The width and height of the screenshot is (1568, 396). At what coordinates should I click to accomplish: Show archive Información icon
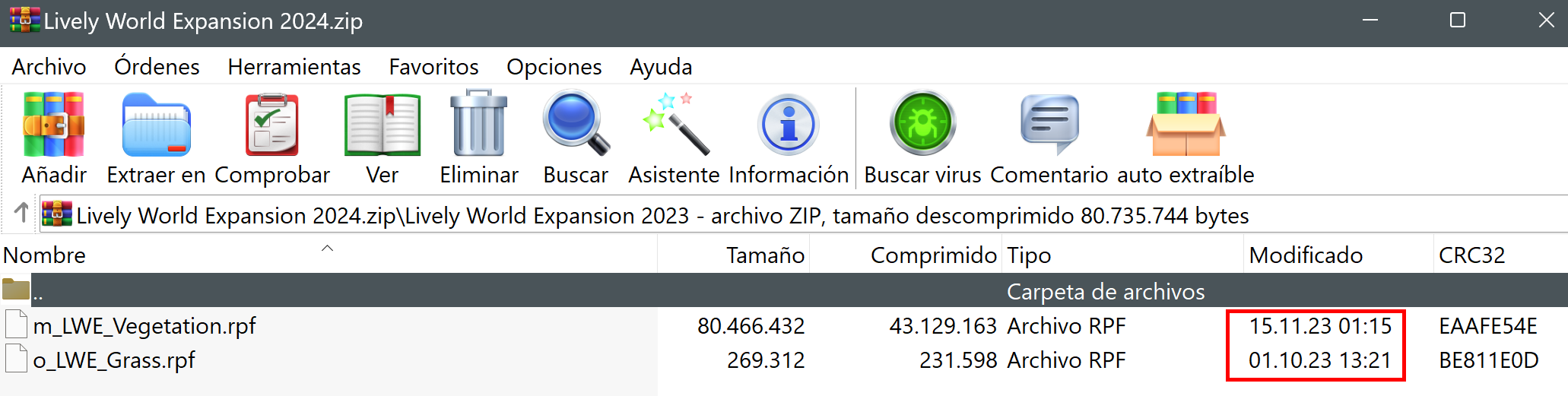pyautogui.click(x=789, y=124)
